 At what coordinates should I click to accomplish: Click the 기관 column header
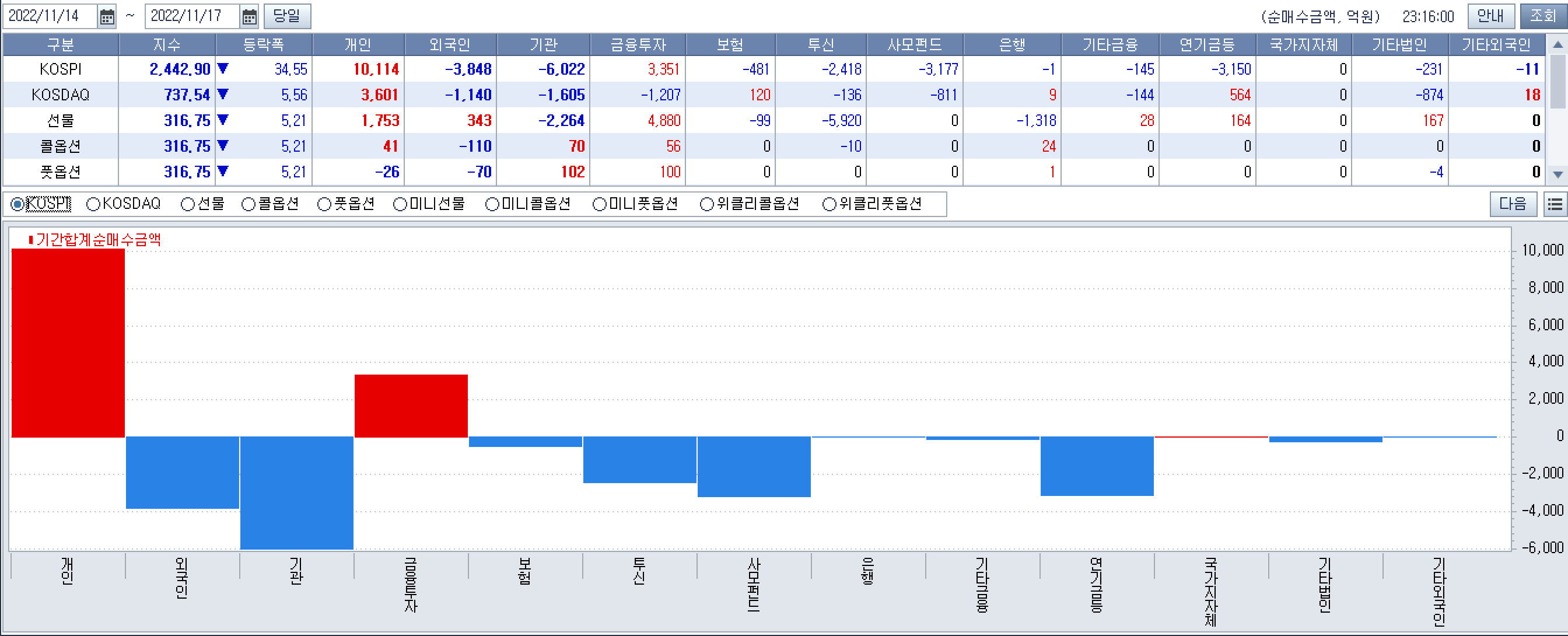[x=544, y=44]
